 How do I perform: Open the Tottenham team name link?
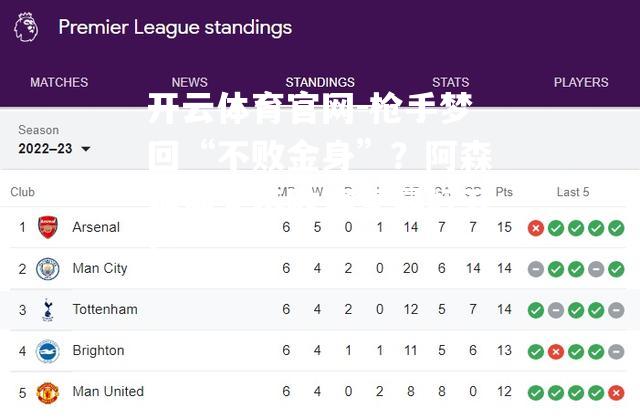point(105,309)
